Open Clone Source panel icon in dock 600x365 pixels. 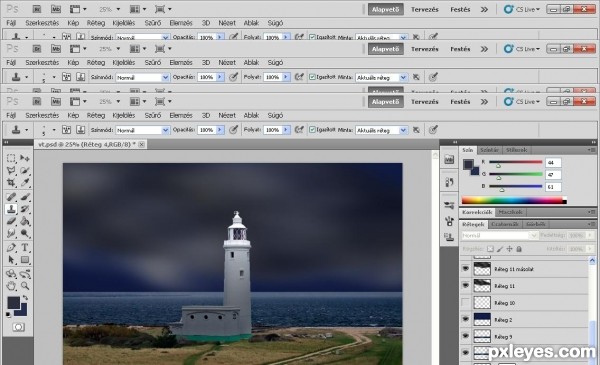coord(449,237)
